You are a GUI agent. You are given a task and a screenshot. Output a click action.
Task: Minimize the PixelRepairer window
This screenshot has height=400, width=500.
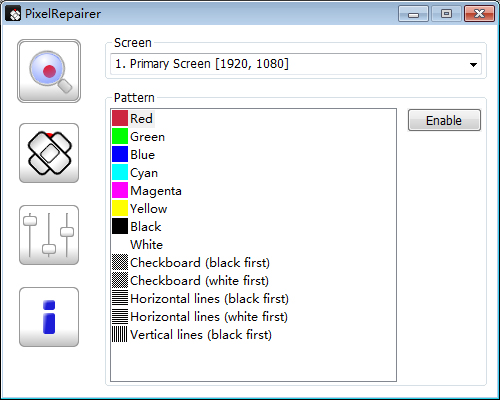pos(413,14)
